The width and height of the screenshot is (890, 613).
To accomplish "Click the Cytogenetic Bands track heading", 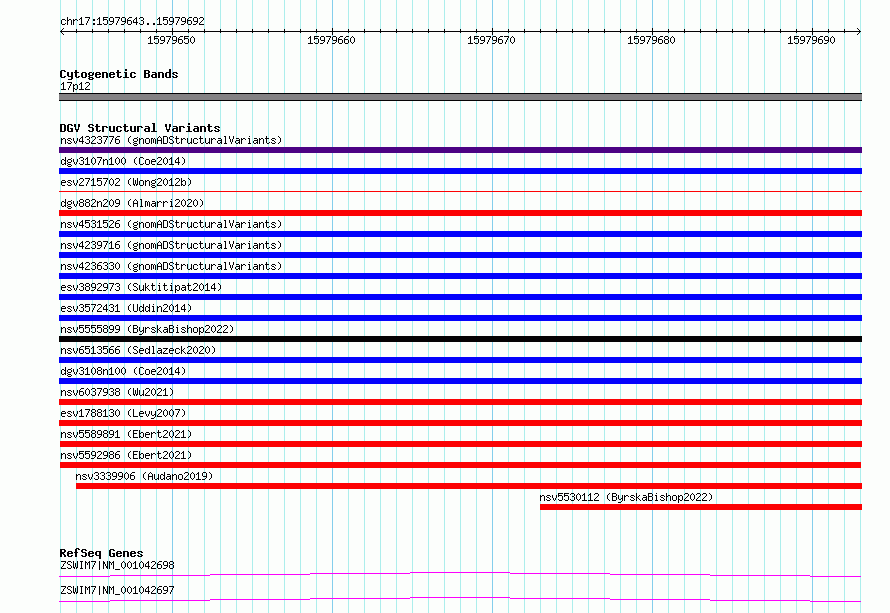I will 119,74.
